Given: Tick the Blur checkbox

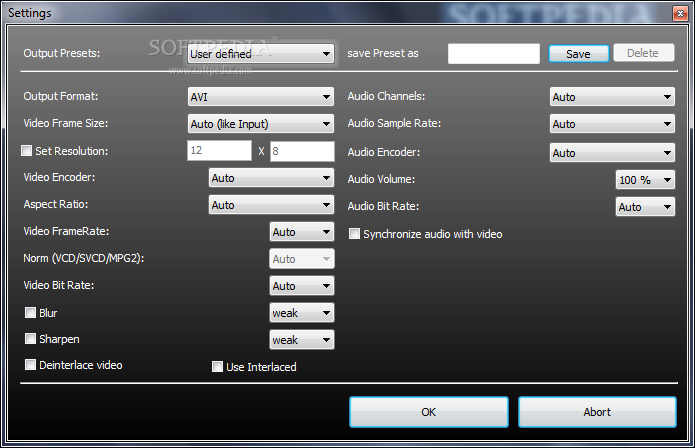Looking at the screenshot, I should click(x=30, y=313).
